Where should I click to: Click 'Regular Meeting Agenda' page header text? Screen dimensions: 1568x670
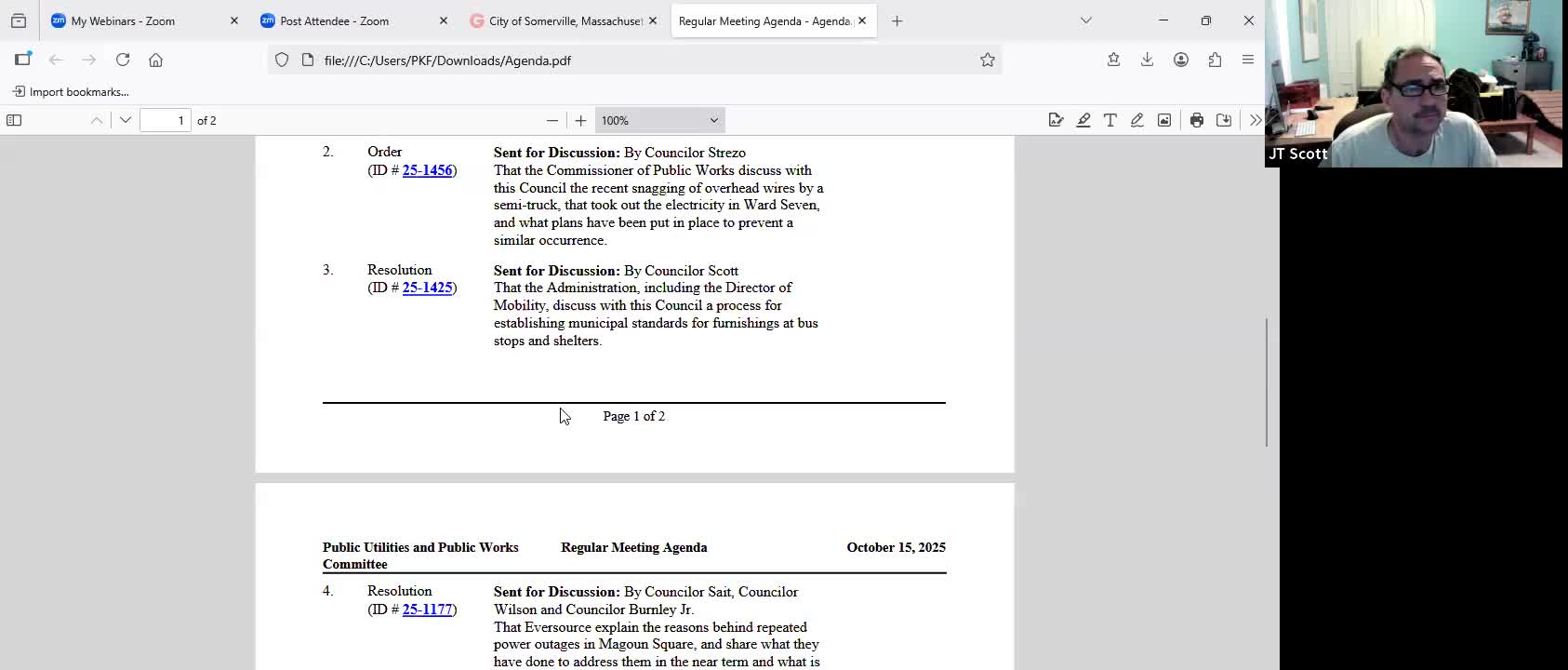tap(634, 547)
